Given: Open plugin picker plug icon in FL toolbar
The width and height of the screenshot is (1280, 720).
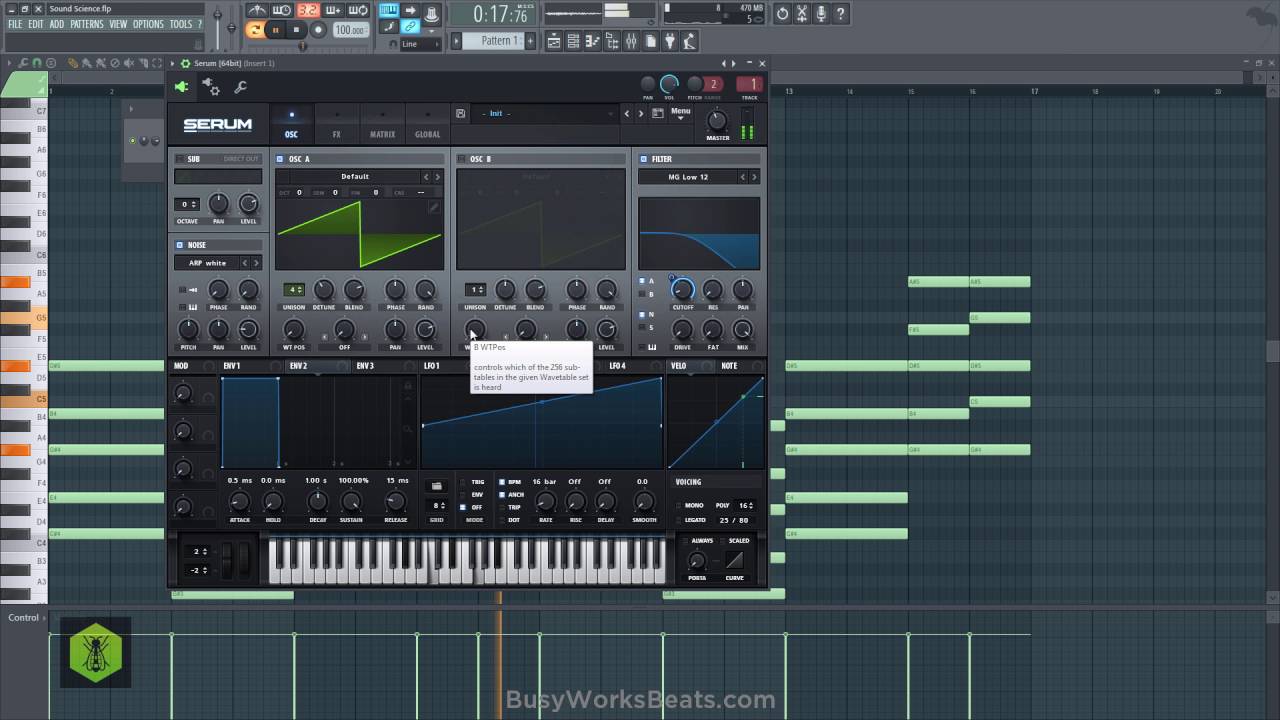Looking at the screenshot, I should pyautogui.click(x=670, y=41).
